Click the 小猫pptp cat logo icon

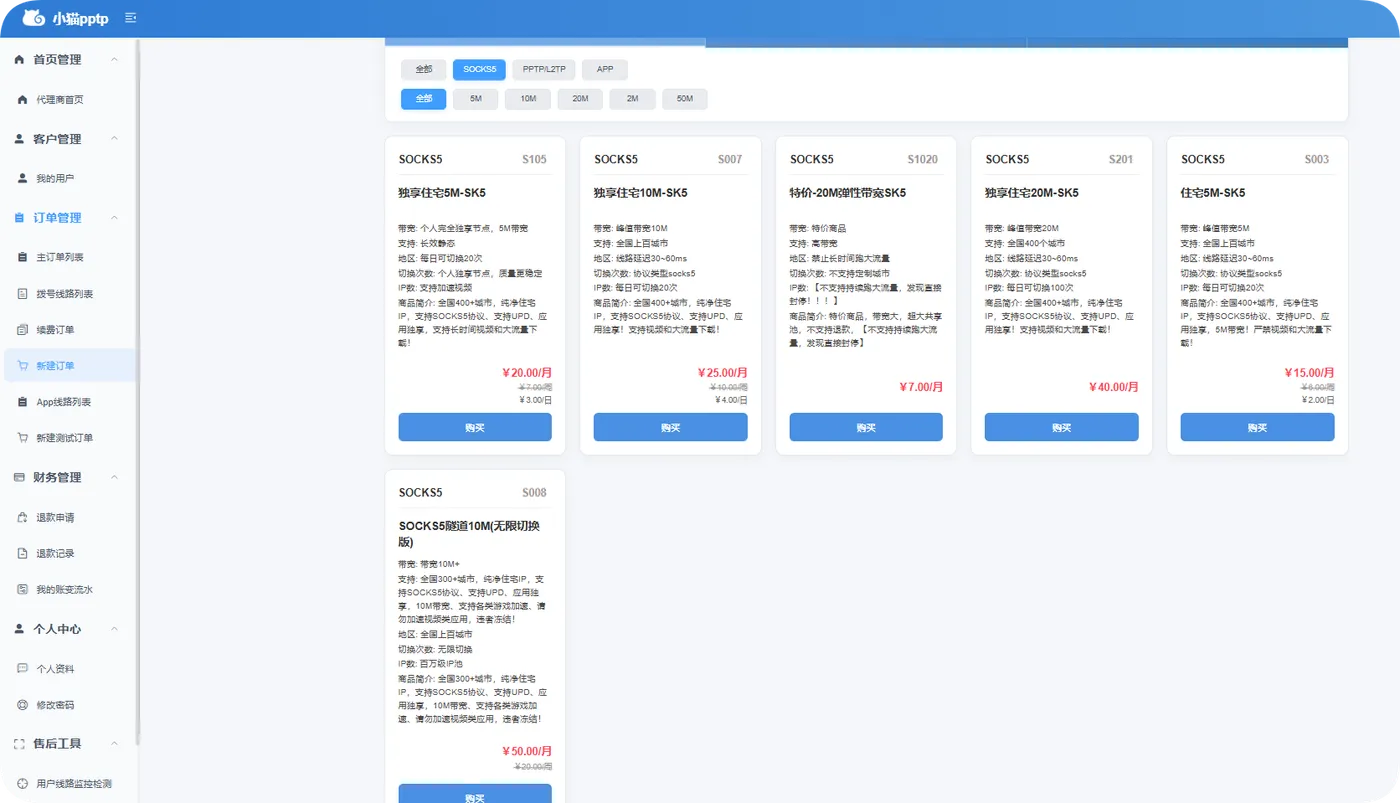33,17
